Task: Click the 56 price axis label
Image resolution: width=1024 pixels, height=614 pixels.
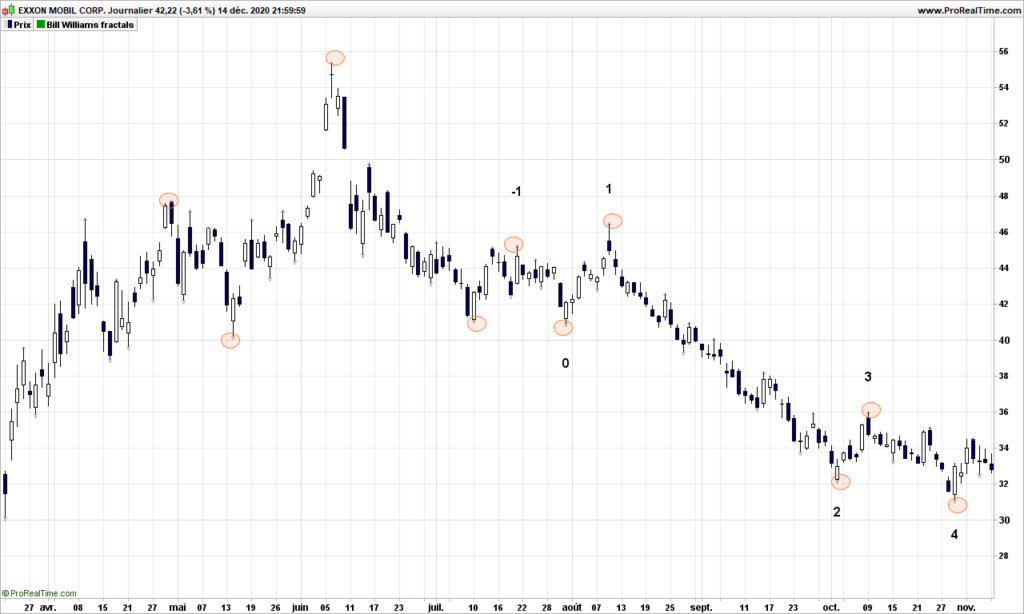Action: [1004, 52]
